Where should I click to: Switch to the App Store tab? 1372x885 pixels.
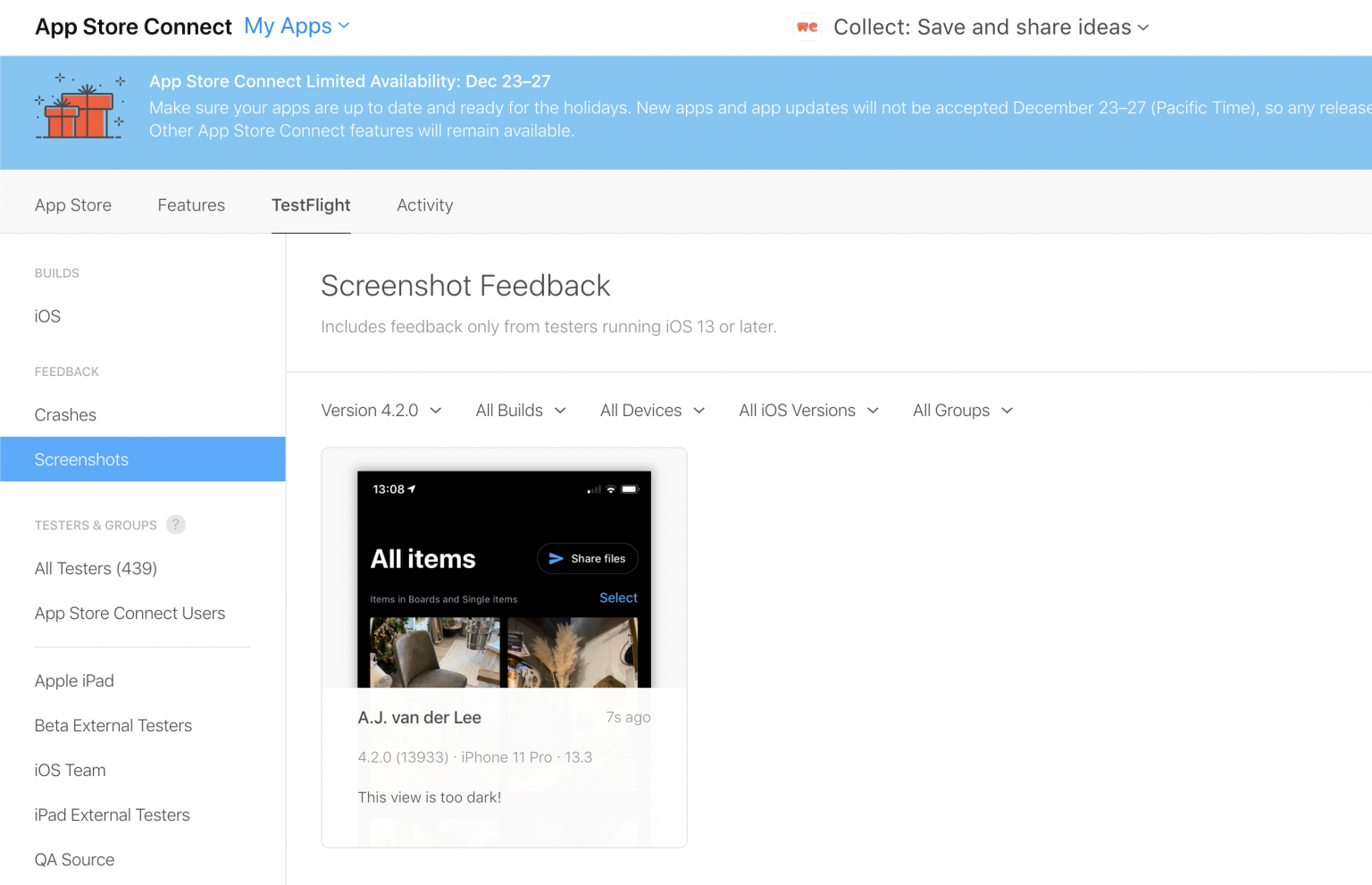73,205
